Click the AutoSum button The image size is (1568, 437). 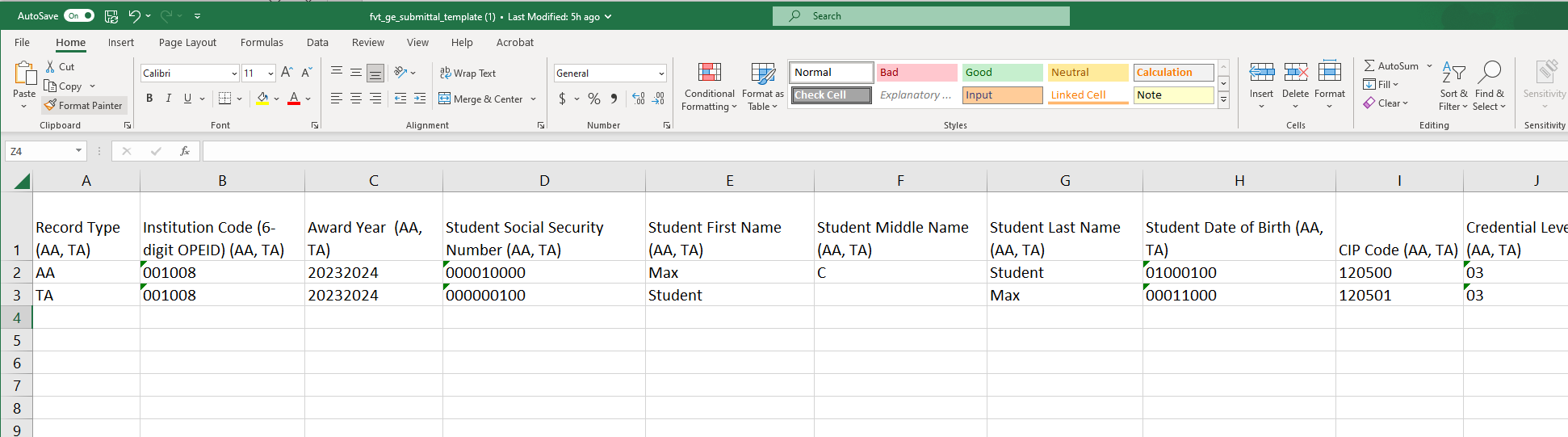click(1390, 66)
